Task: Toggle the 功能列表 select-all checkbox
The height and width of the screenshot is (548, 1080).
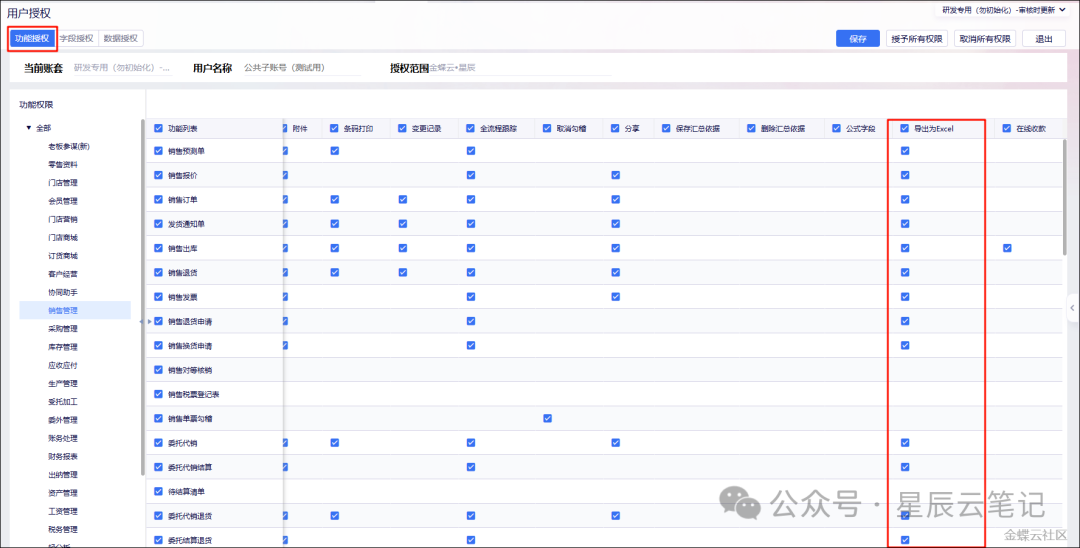Action: click(x=158, y=128)
